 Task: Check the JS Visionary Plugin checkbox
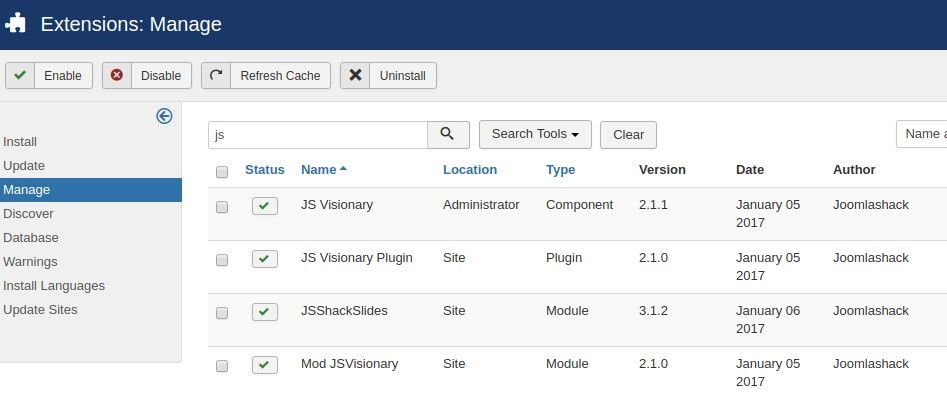[222, 260]
